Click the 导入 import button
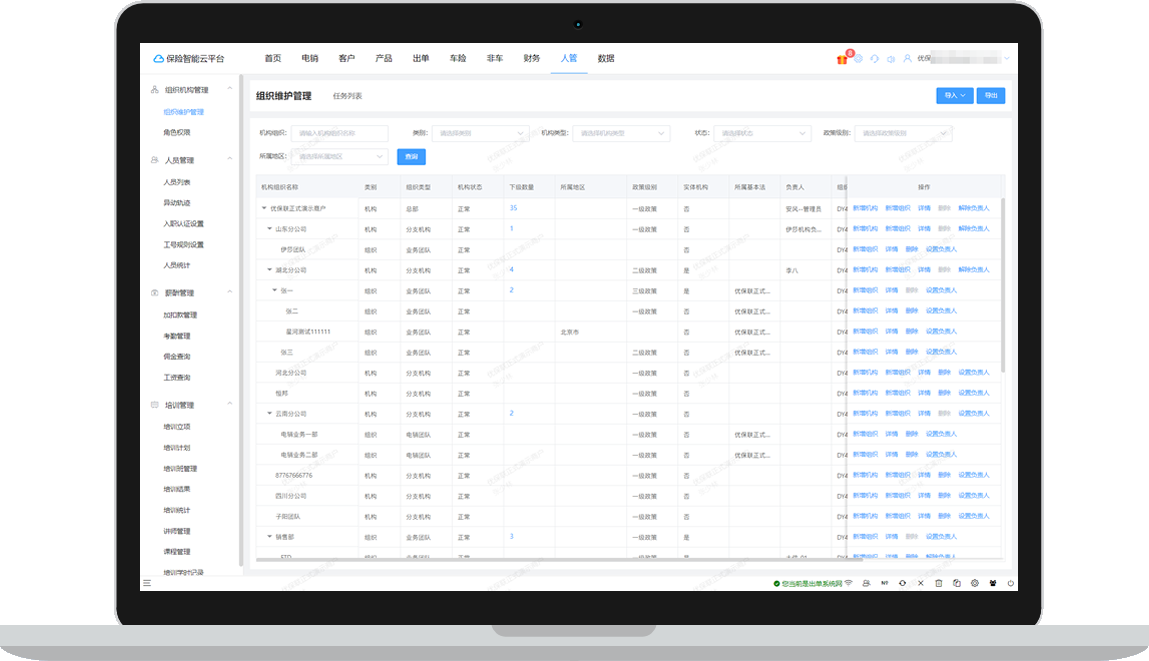Screen dimensions: 1149x661 pyautogui.click(x=954, y=95)
